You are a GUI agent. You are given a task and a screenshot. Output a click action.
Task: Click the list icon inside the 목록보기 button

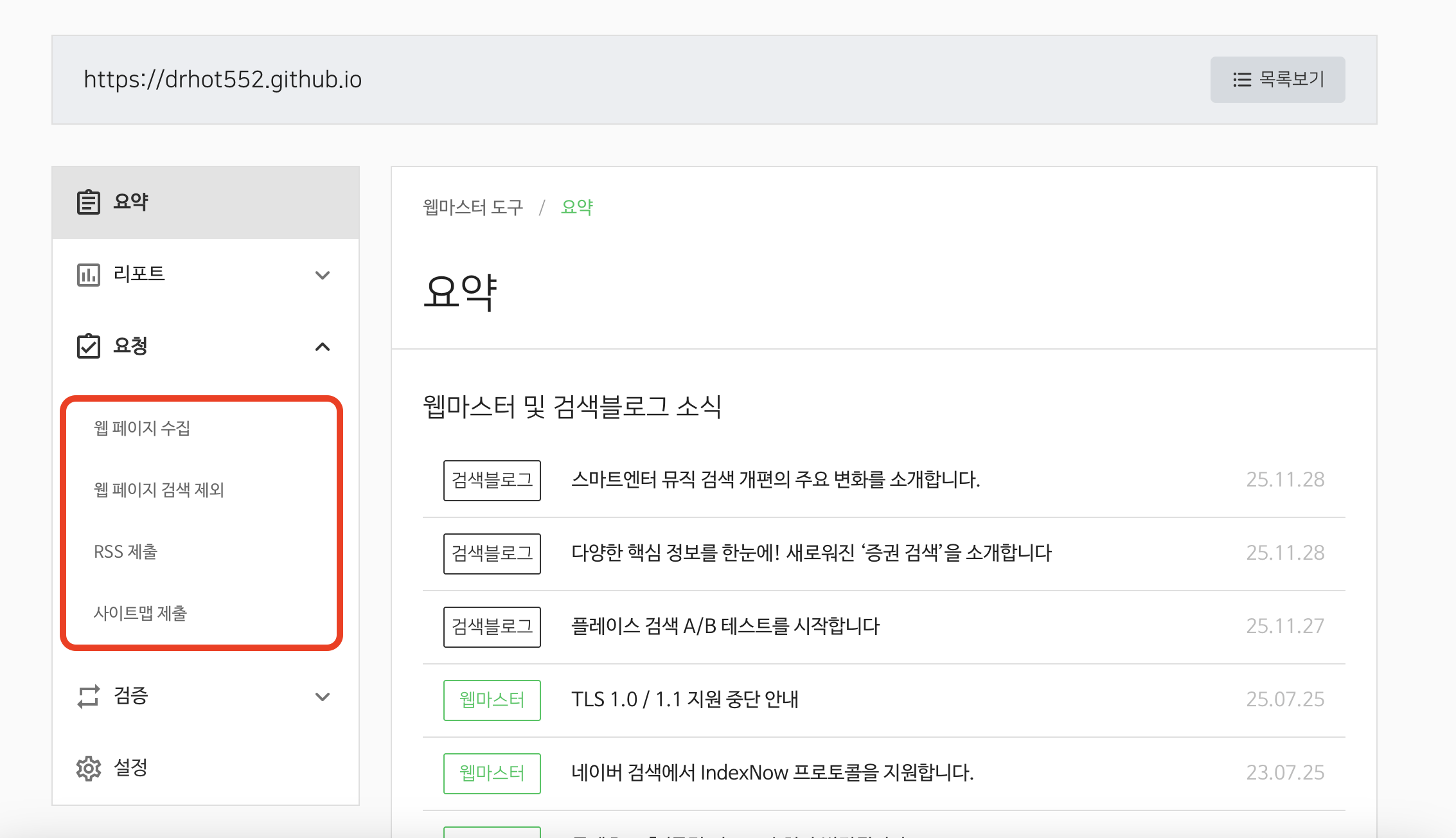[1241, 80]
